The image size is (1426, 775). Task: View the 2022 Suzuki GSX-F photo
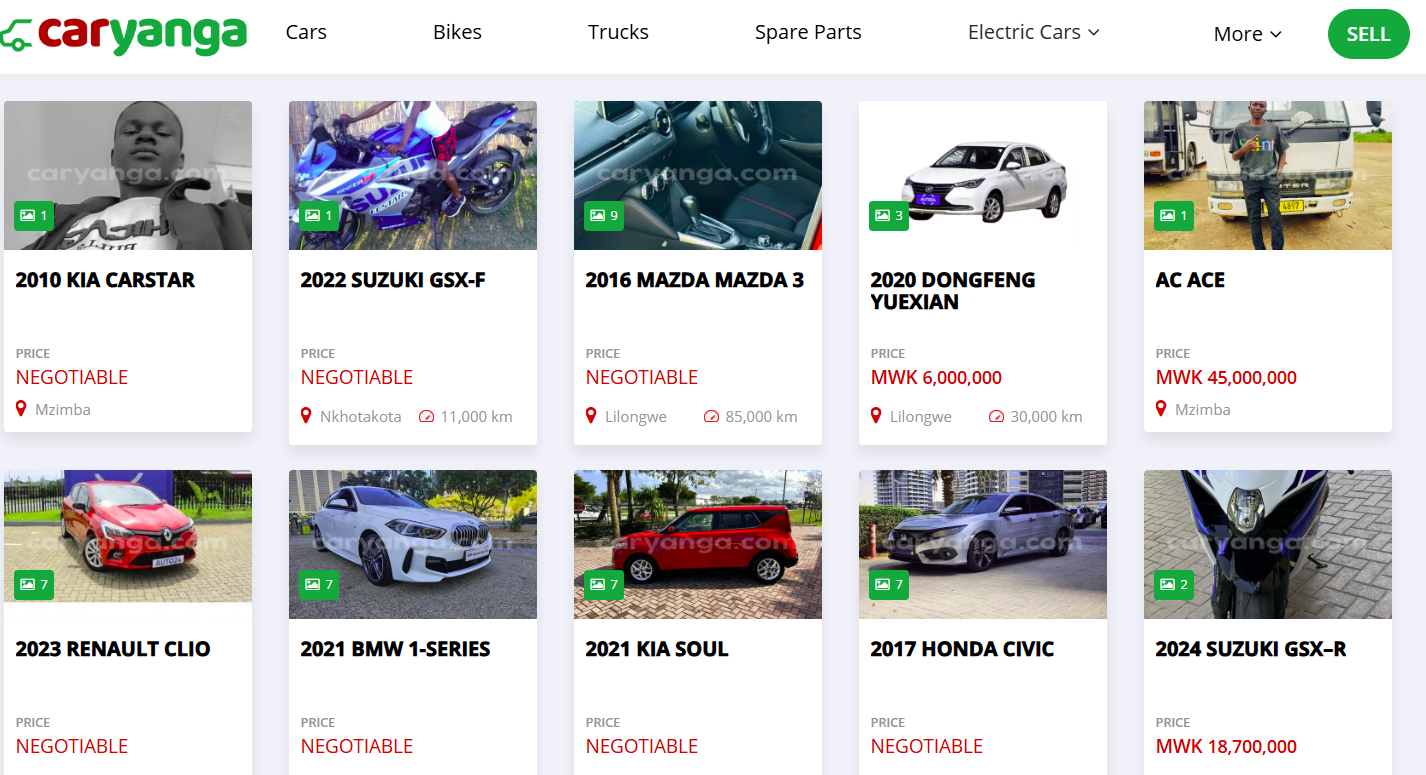pyautogui.click(x=413, y=175)
